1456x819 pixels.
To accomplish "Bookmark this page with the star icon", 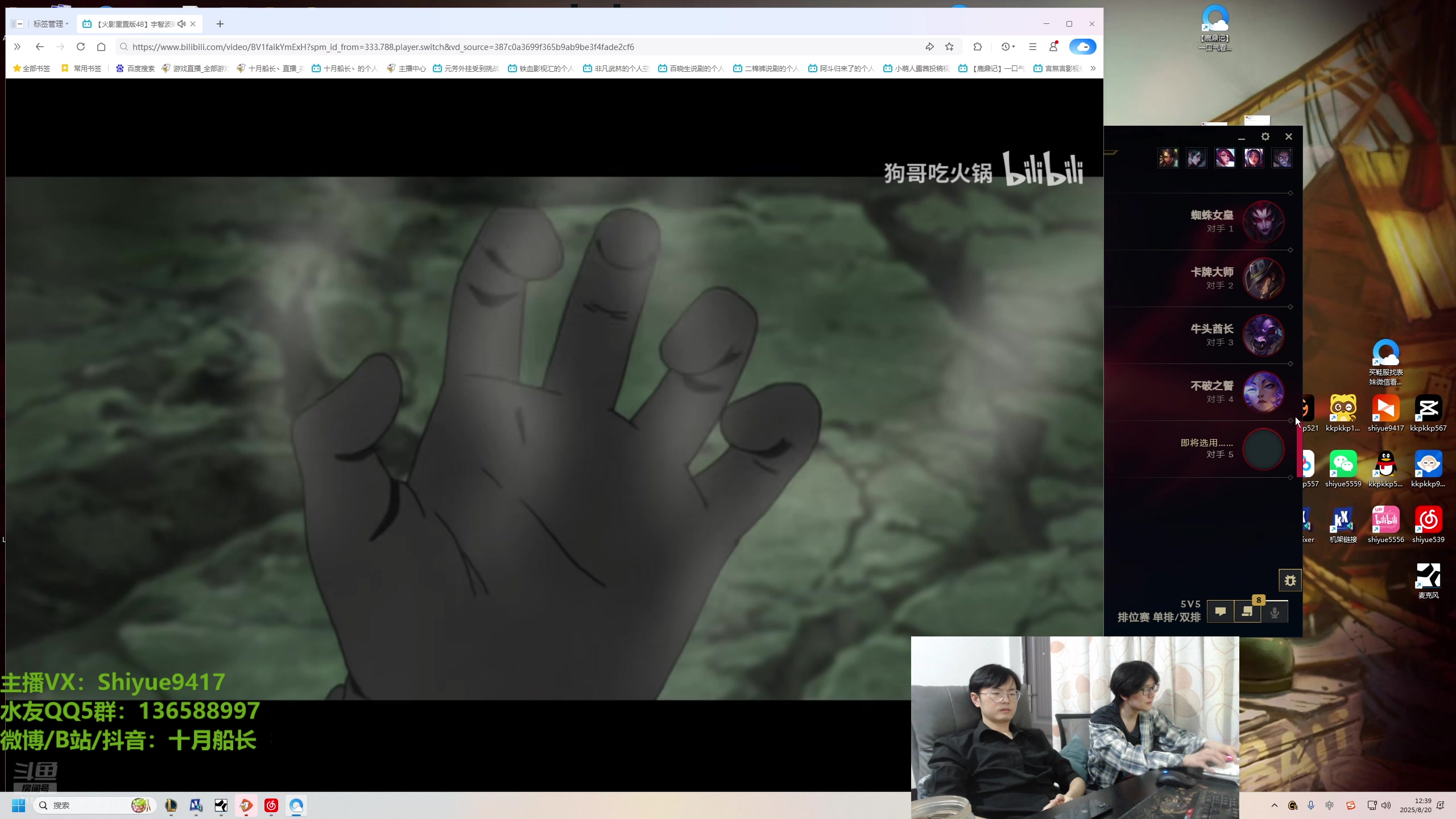I will click(x=949, y=47).
